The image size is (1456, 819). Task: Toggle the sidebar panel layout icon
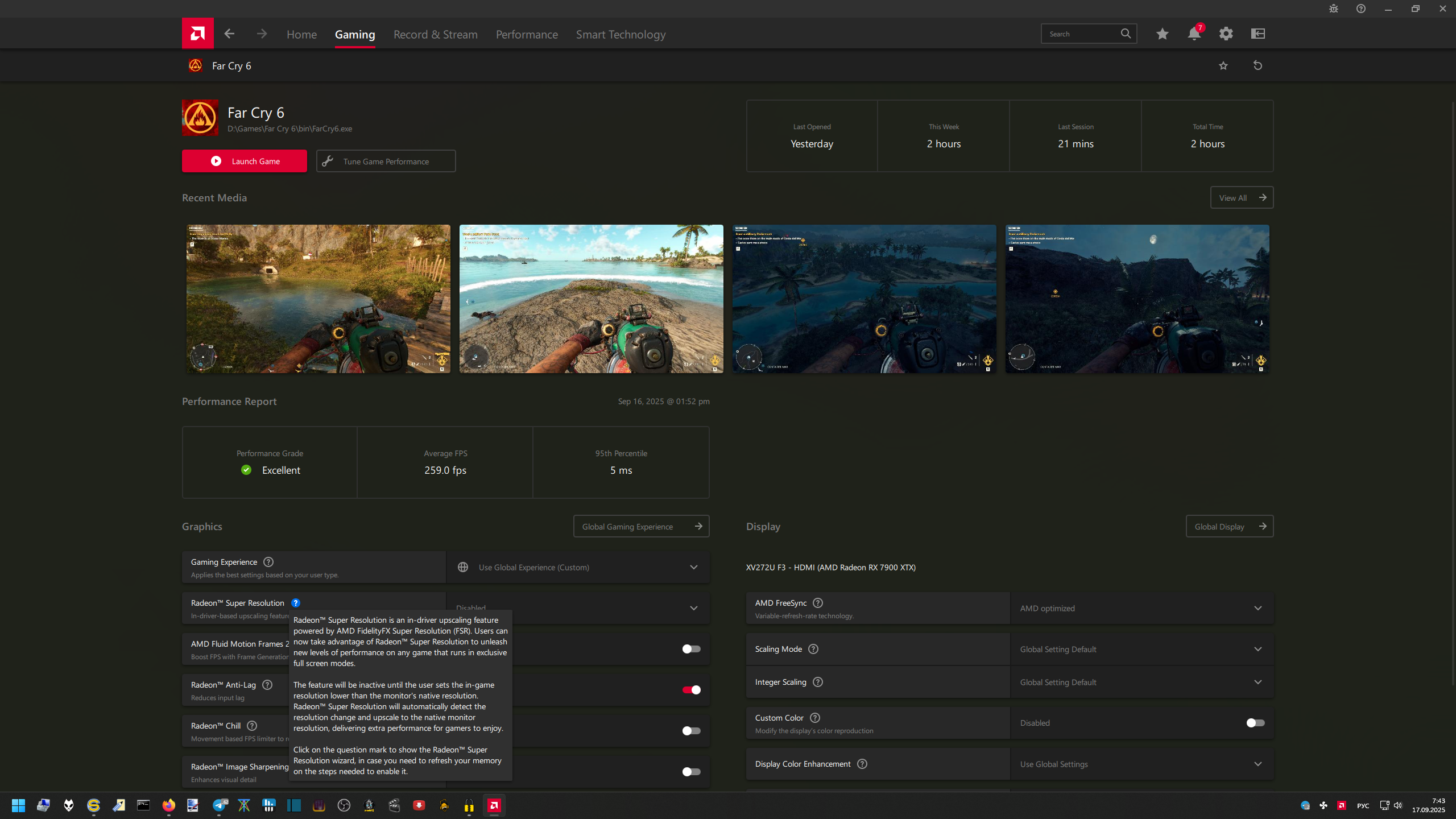point(1258,34)
